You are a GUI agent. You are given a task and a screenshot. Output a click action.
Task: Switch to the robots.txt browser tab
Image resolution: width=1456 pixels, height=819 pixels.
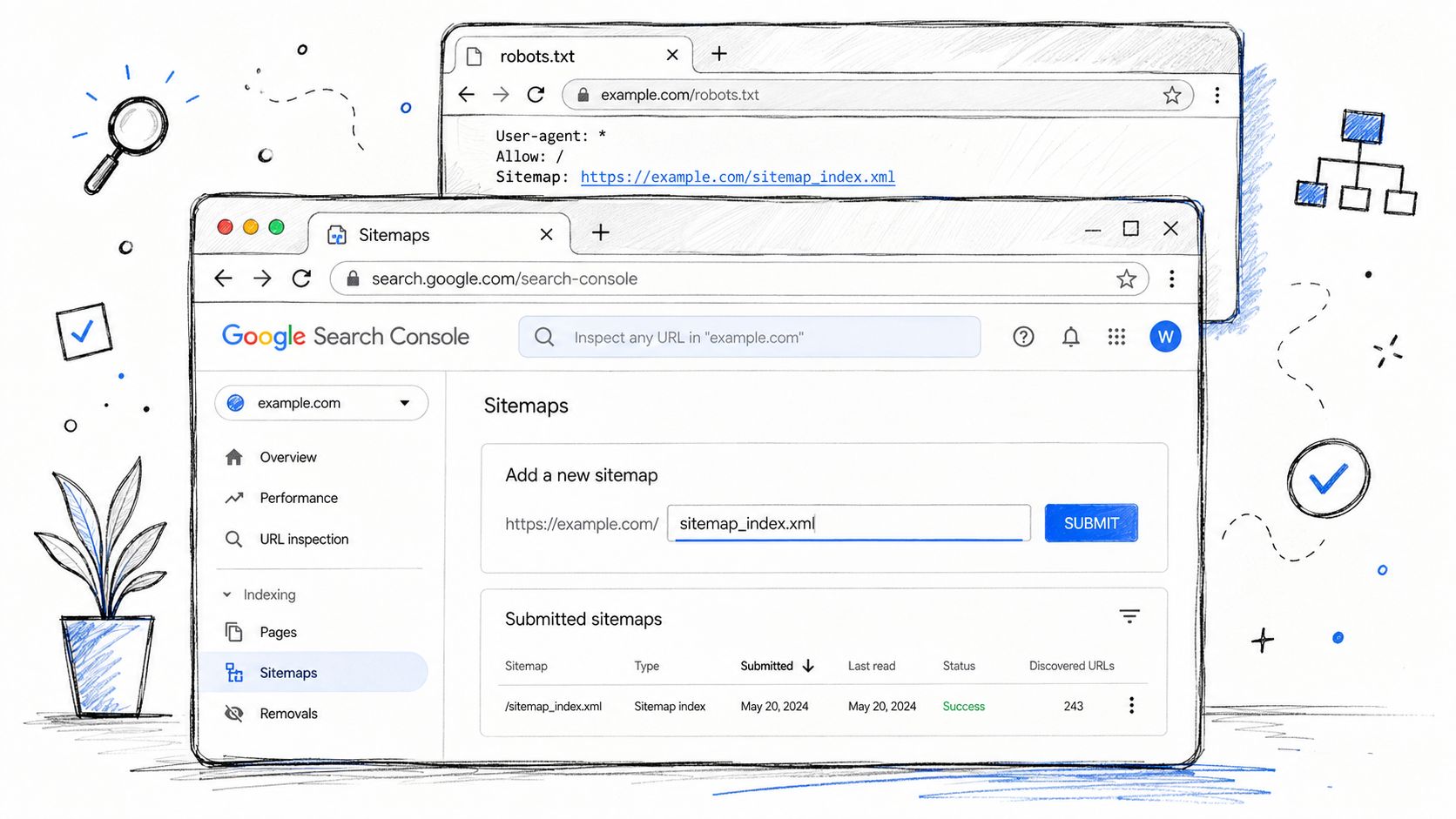[x=573, y=56]
